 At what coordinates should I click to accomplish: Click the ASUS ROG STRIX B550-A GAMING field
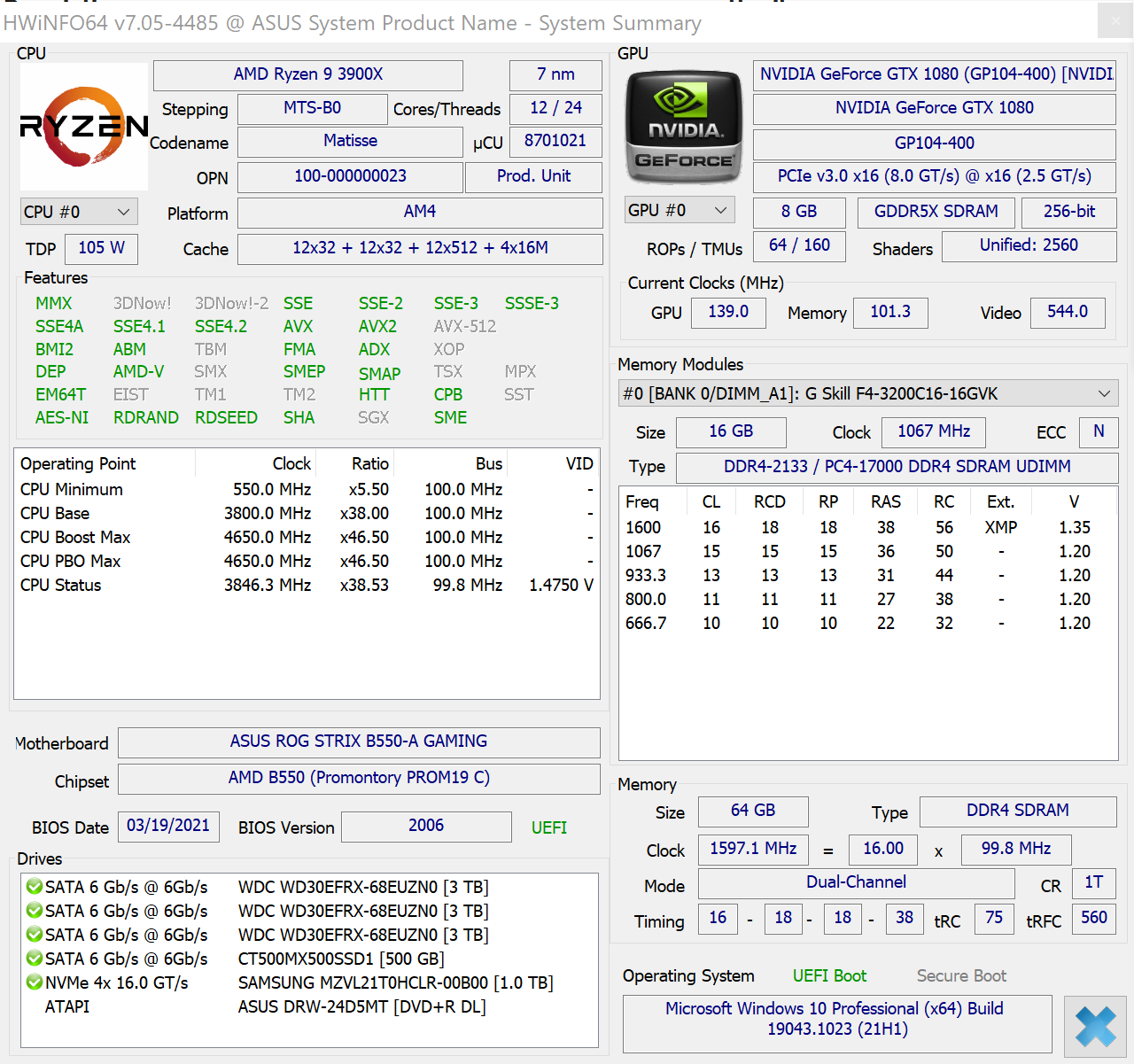pyautogui.click(x=359, y=742)
